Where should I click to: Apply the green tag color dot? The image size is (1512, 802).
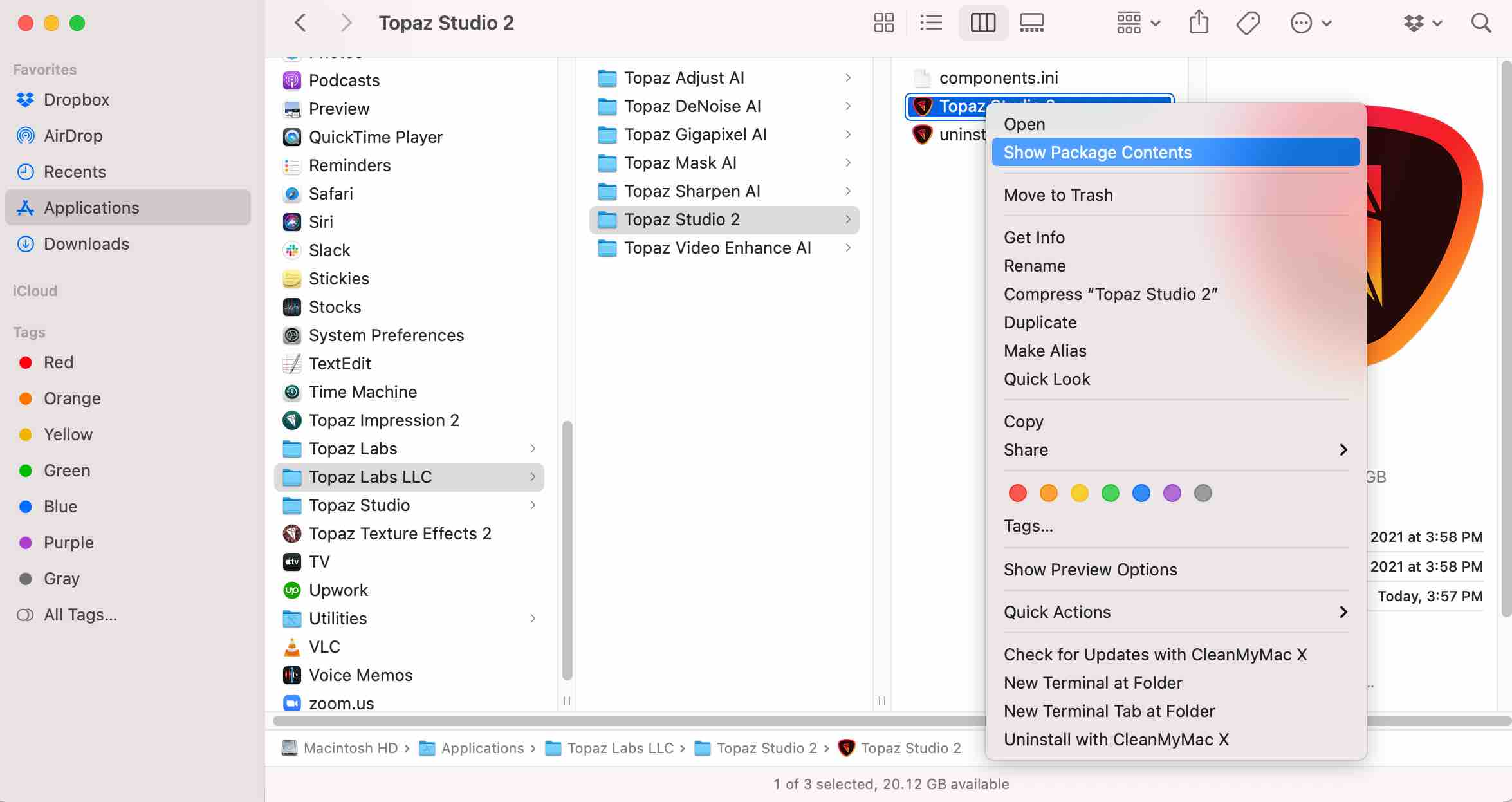point(1110,494)
